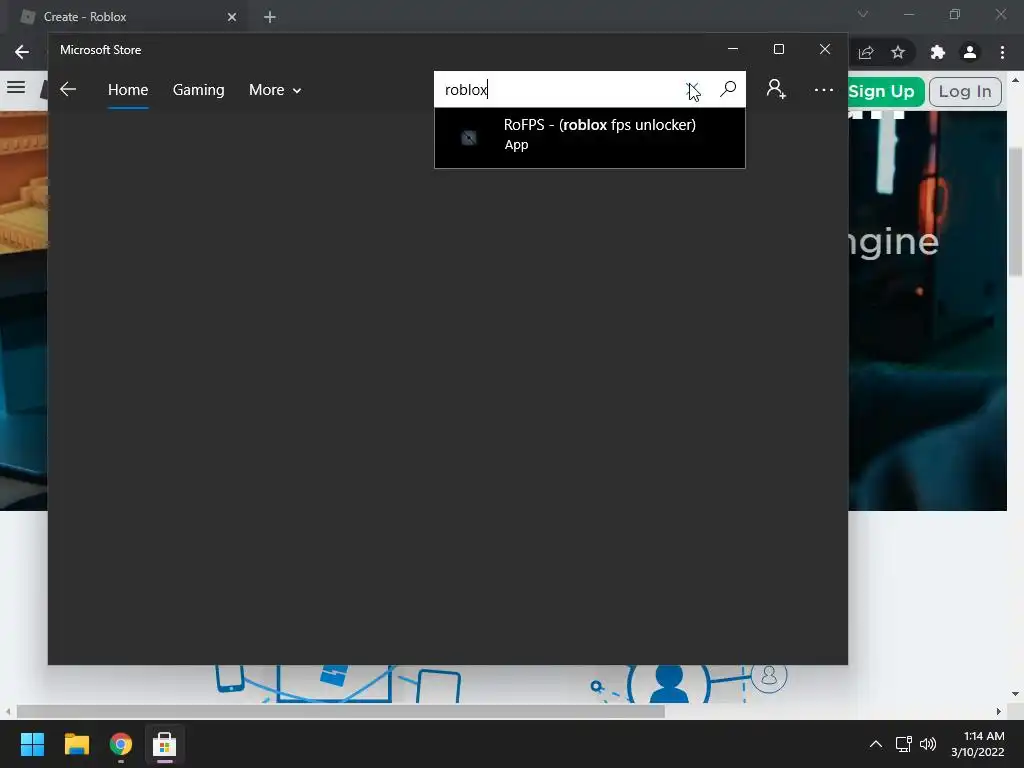Close the Create - Roblox tab
Viewport: 1024px width, 768px height.
pos(232,17)
